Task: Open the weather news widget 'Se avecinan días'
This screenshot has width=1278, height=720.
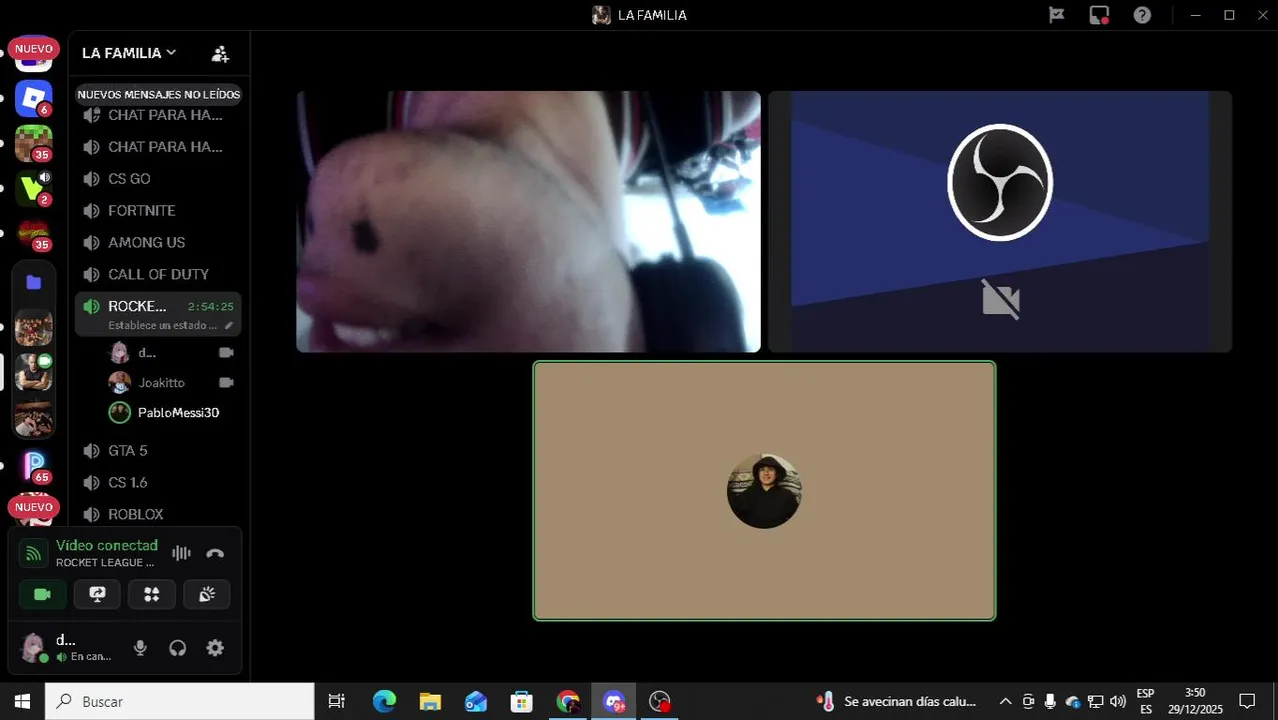Action: pos(896,702)
